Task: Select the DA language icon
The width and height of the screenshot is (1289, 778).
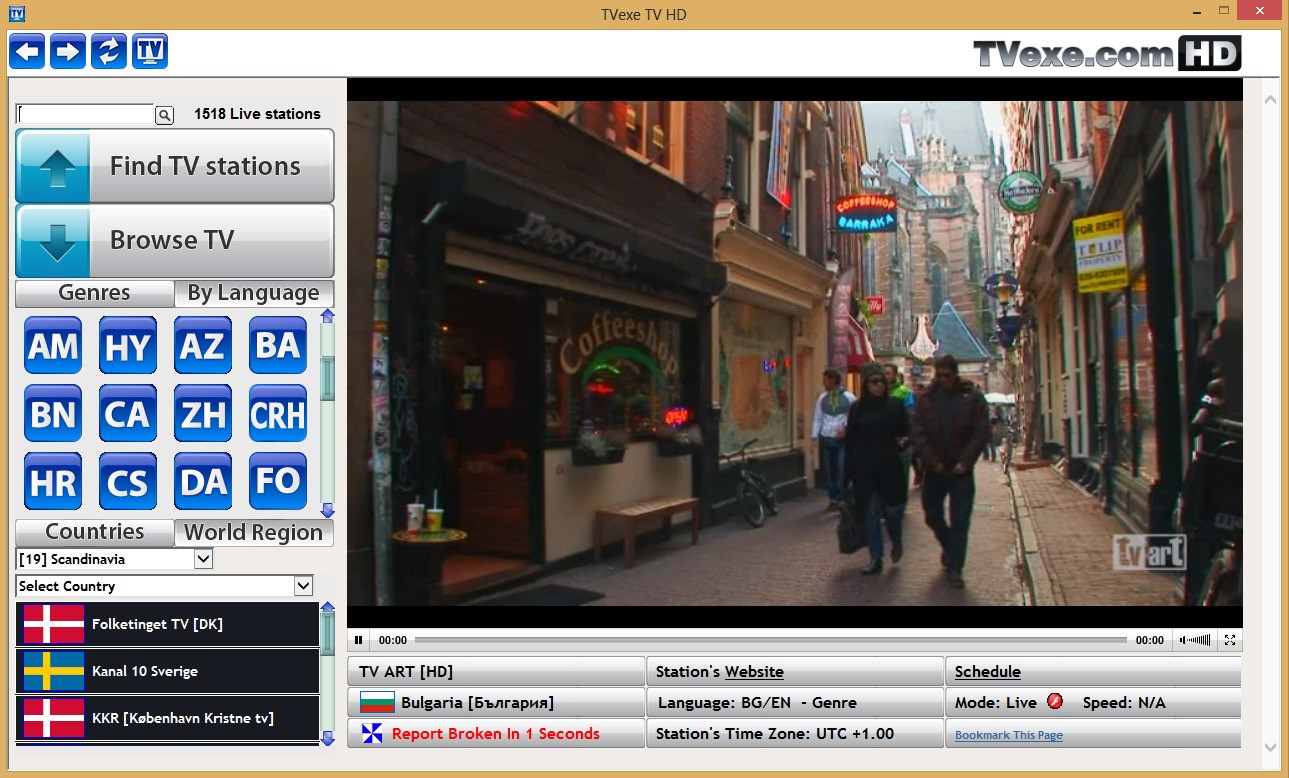Action: (x=203, y=482)
